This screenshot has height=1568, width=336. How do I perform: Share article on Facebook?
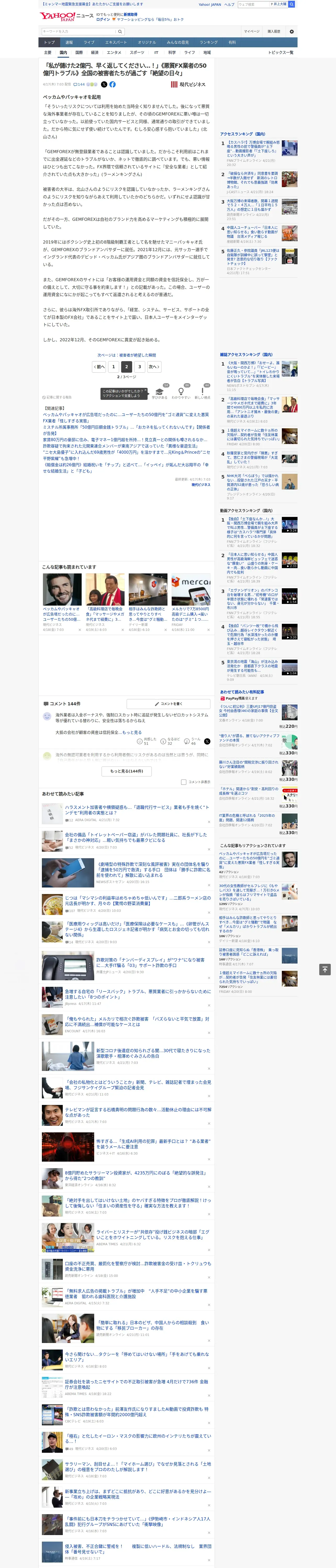[x=112, y=85]
